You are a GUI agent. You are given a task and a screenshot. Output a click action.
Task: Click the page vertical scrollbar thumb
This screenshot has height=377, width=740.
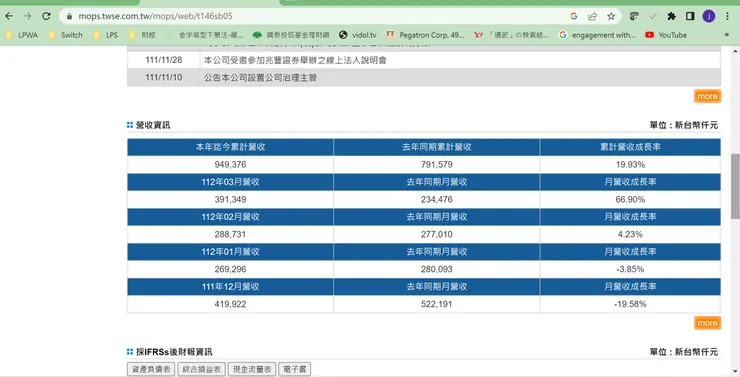[735, 186]
